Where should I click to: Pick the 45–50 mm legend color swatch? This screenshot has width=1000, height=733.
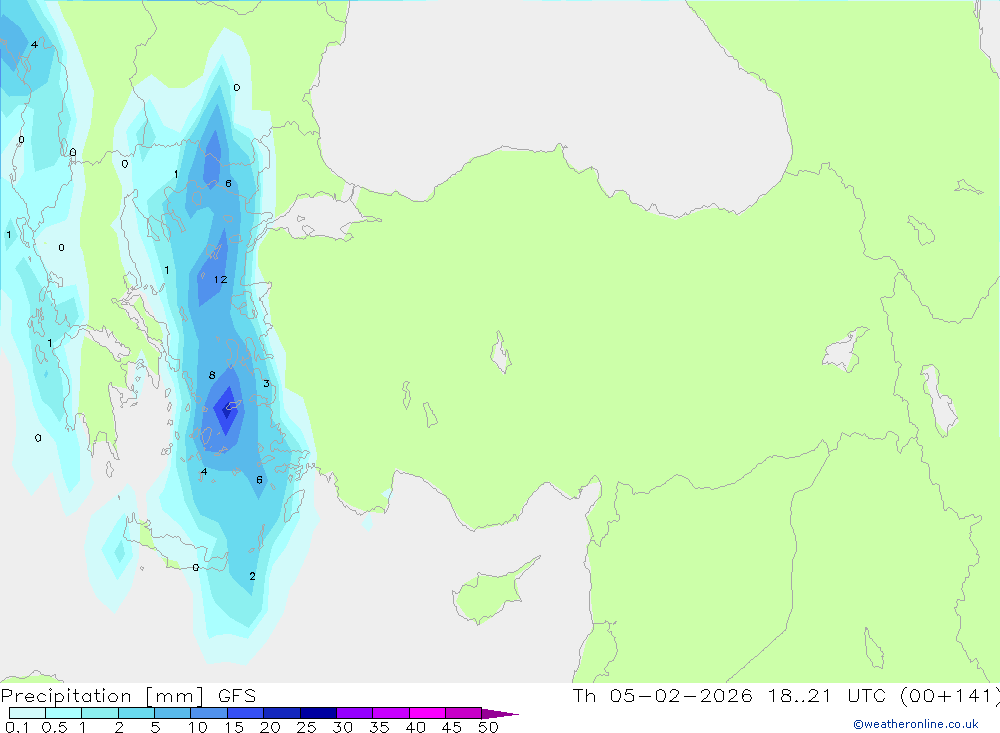[464, 713]
